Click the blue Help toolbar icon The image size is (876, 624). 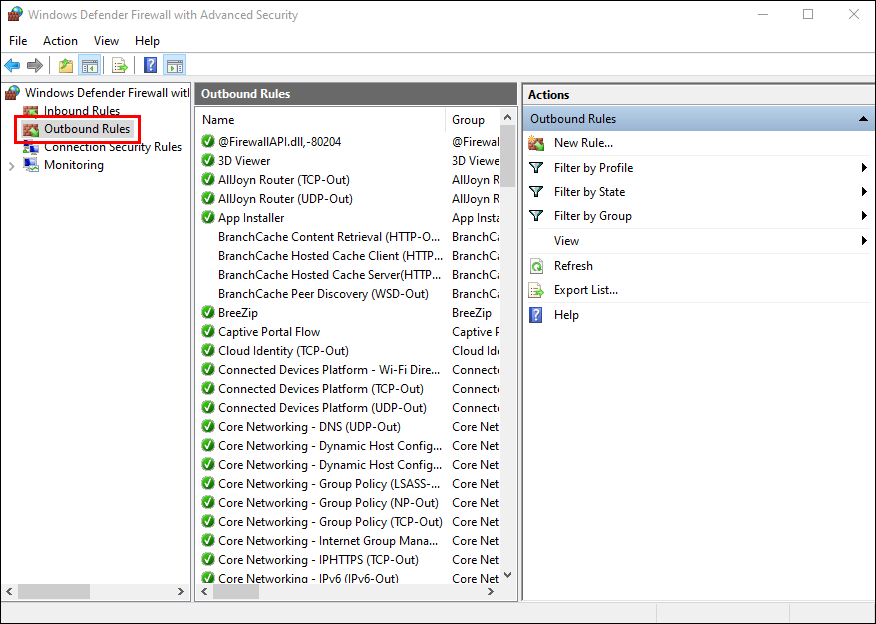point(150,65)
